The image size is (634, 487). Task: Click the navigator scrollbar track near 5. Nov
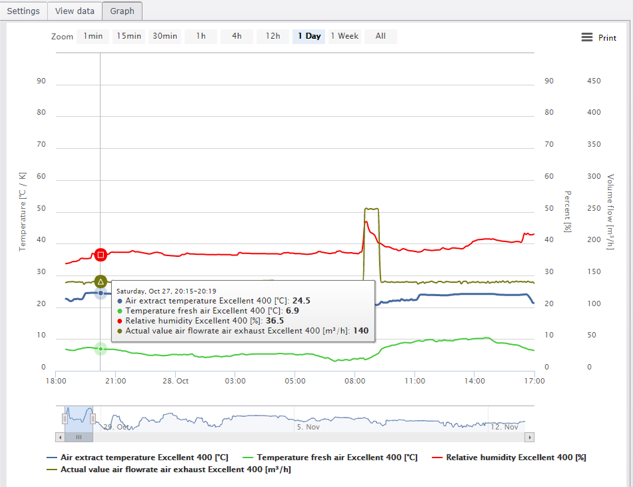[x=308, y=437]
